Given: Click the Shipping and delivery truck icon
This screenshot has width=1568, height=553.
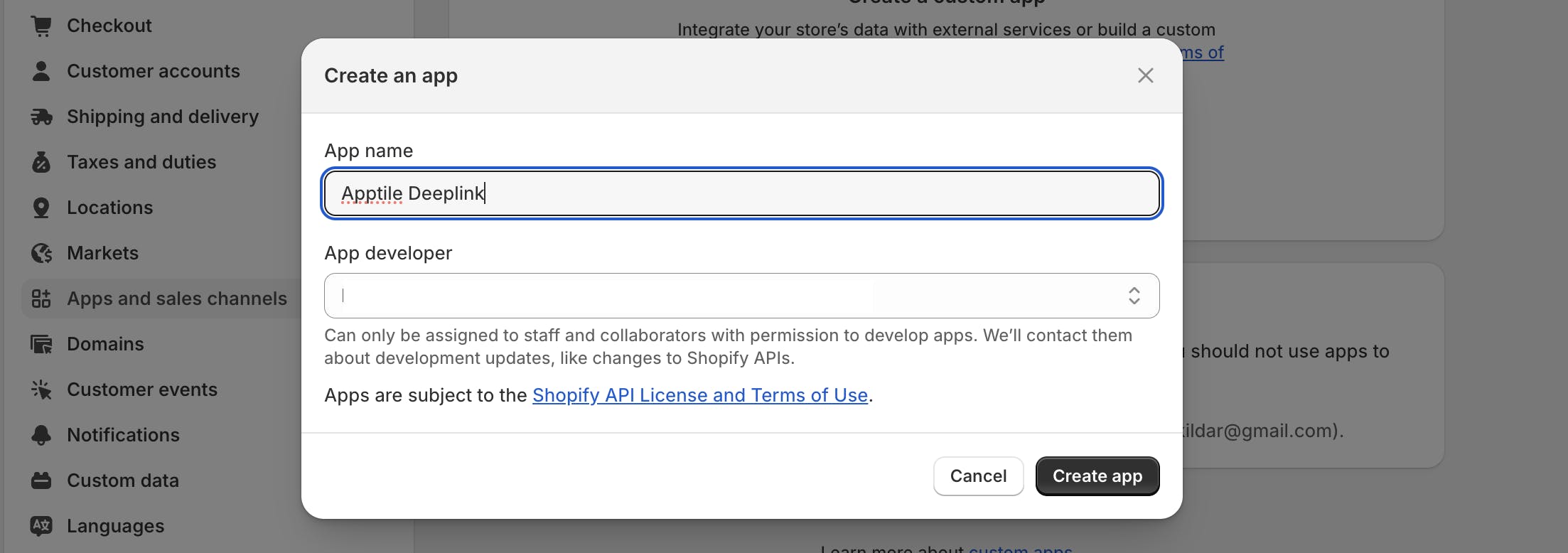Looking at the screenshot, I should (41, 117).
